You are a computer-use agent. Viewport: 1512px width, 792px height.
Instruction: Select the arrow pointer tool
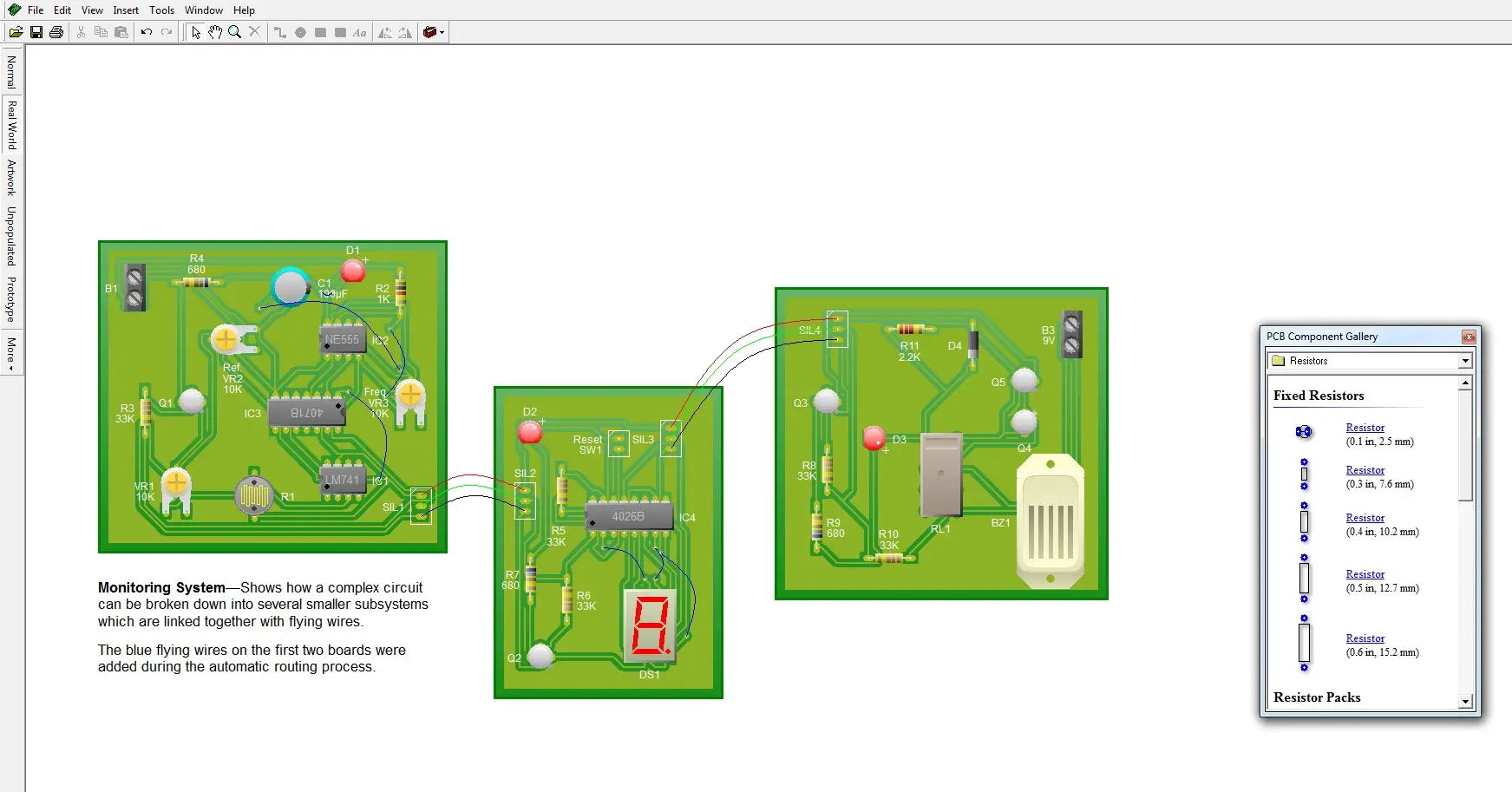[196, 32]
